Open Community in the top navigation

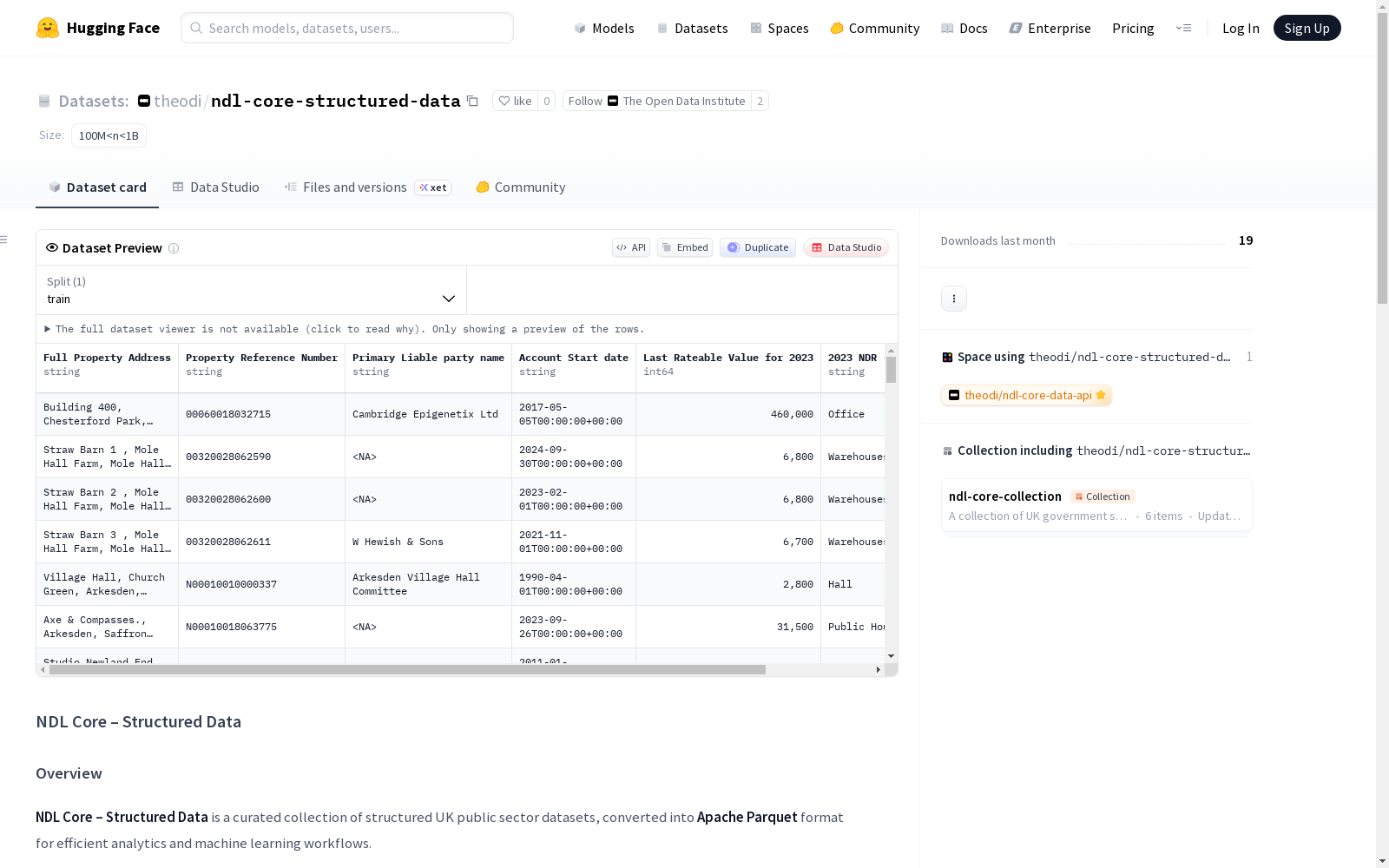tap(875, 28)
